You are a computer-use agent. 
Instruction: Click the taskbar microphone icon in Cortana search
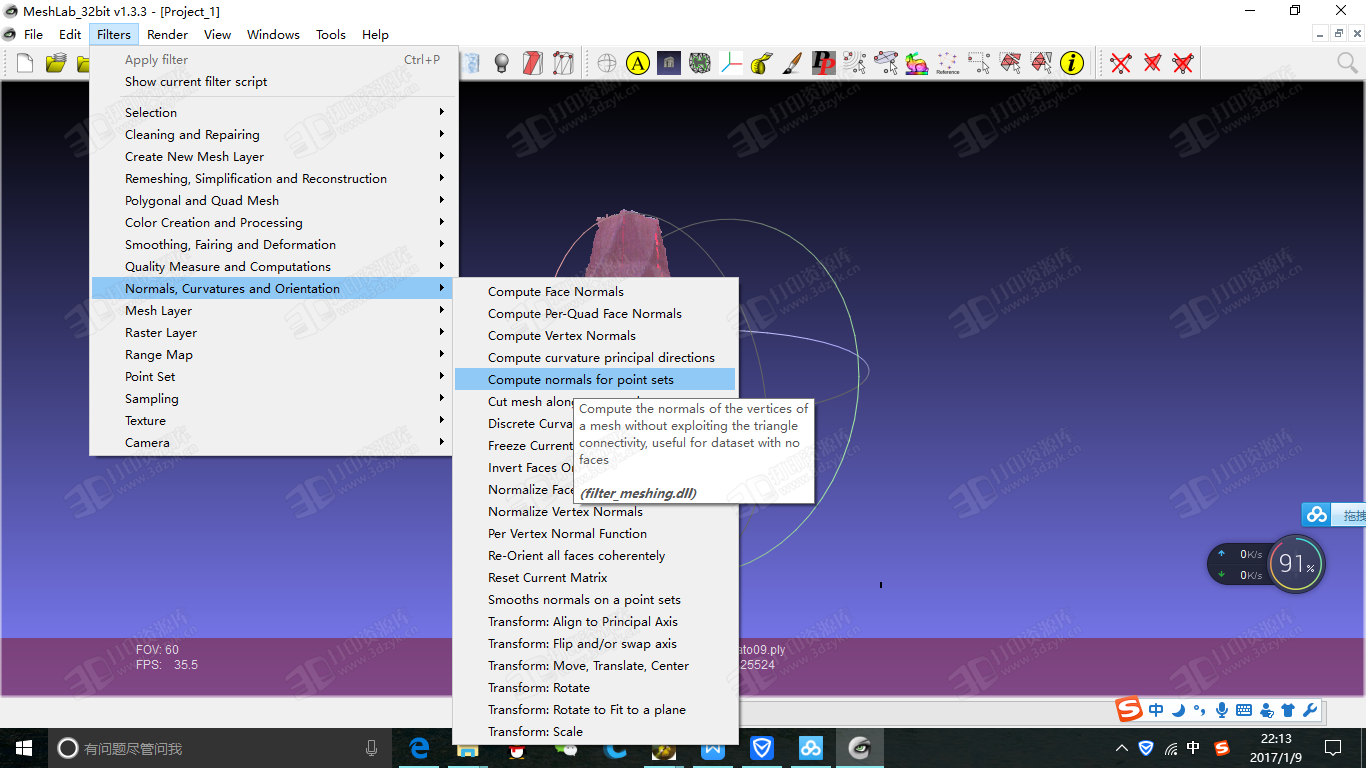372,748
